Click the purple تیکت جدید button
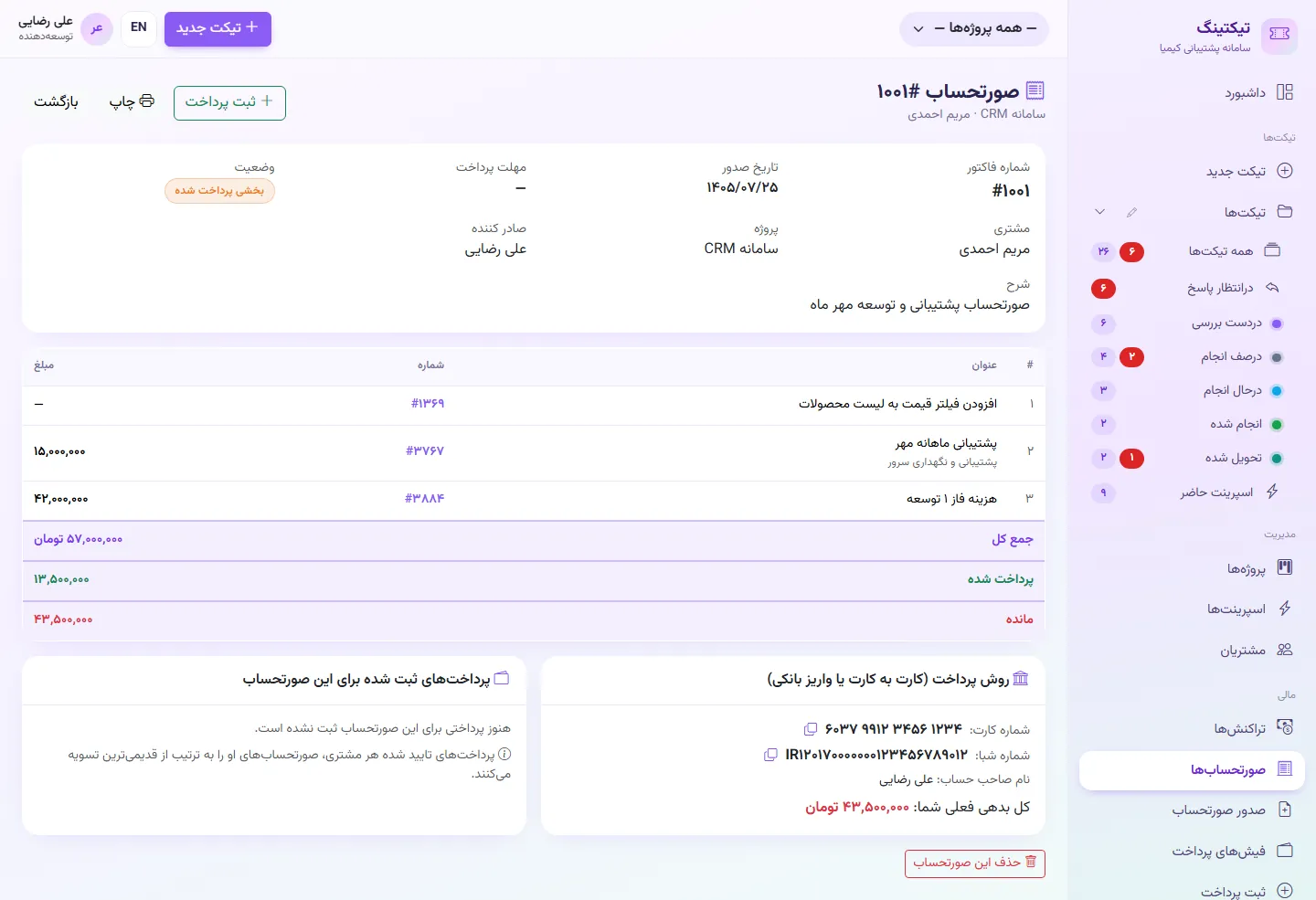 [x=218, y=28]
